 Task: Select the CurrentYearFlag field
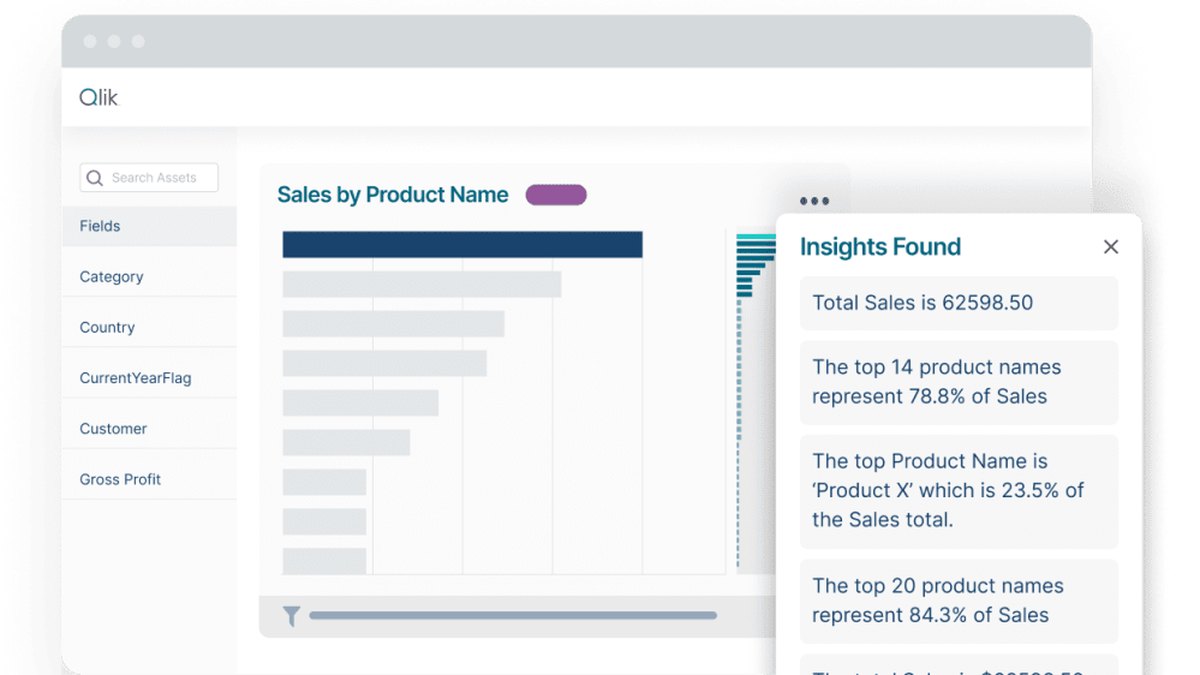click(149, 378)
